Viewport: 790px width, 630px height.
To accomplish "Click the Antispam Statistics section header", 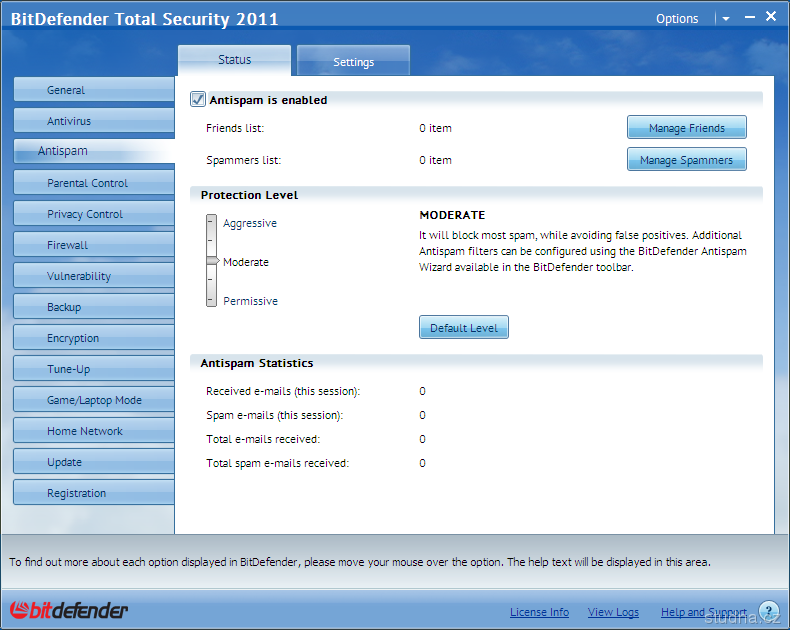I will [257, 363].
